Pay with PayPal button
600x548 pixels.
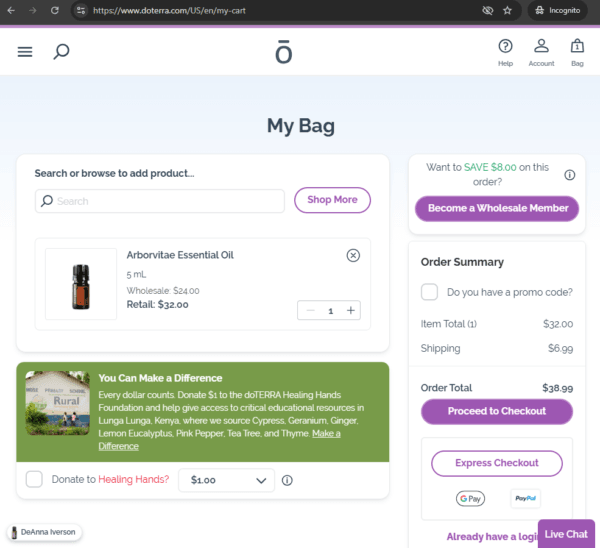pos(525,498)
